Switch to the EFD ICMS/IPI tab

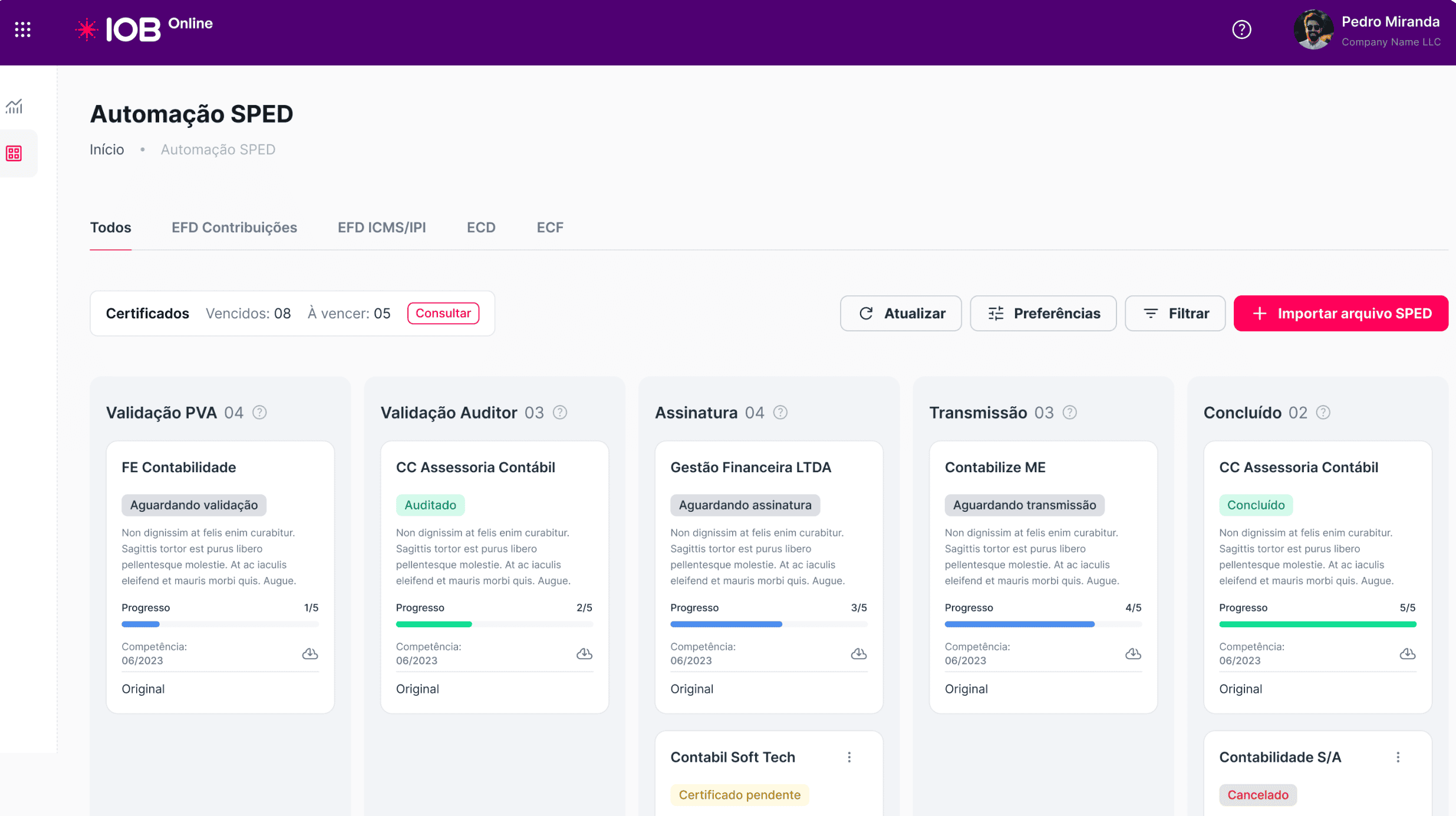[382, 228]
